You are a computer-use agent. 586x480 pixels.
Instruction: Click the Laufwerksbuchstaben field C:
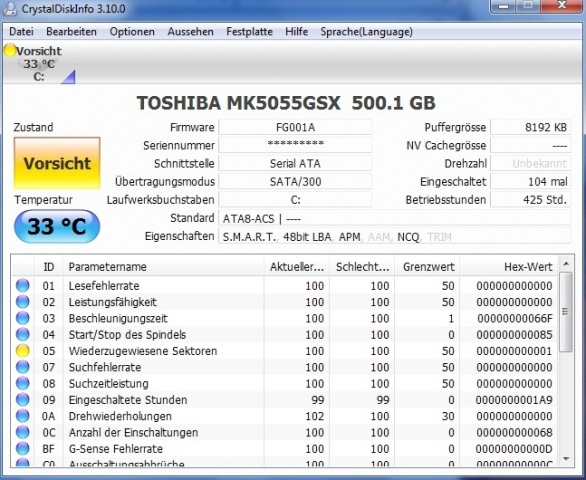[x=295, y=200]
